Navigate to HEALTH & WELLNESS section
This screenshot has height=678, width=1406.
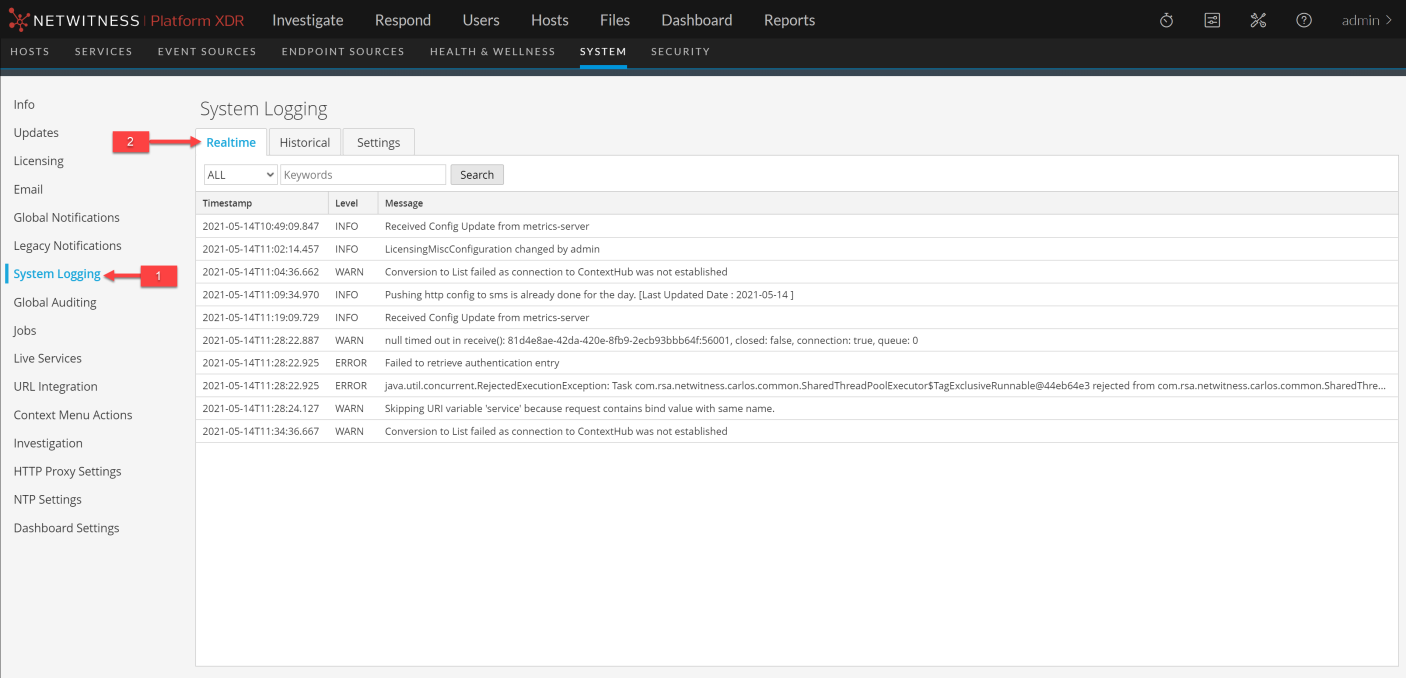(492, 51)
